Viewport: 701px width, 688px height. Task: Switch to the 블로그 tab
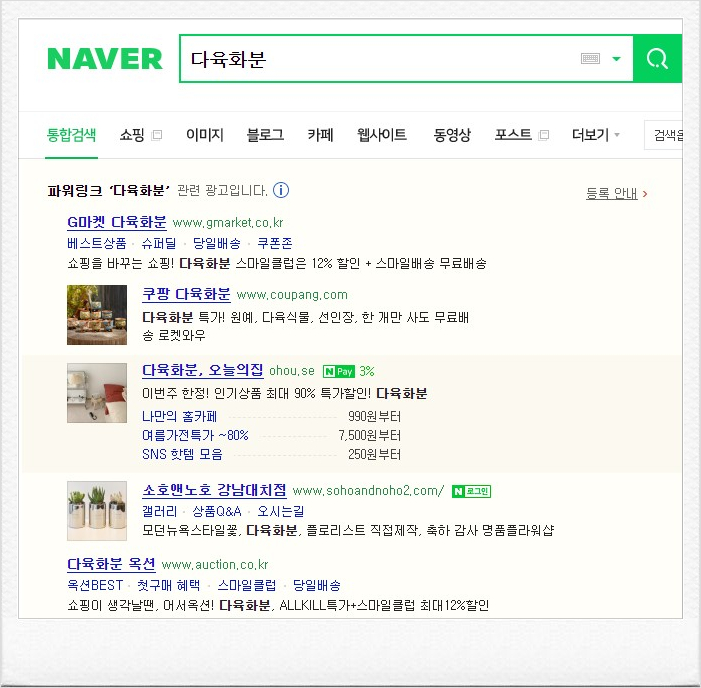coord(266,135)
